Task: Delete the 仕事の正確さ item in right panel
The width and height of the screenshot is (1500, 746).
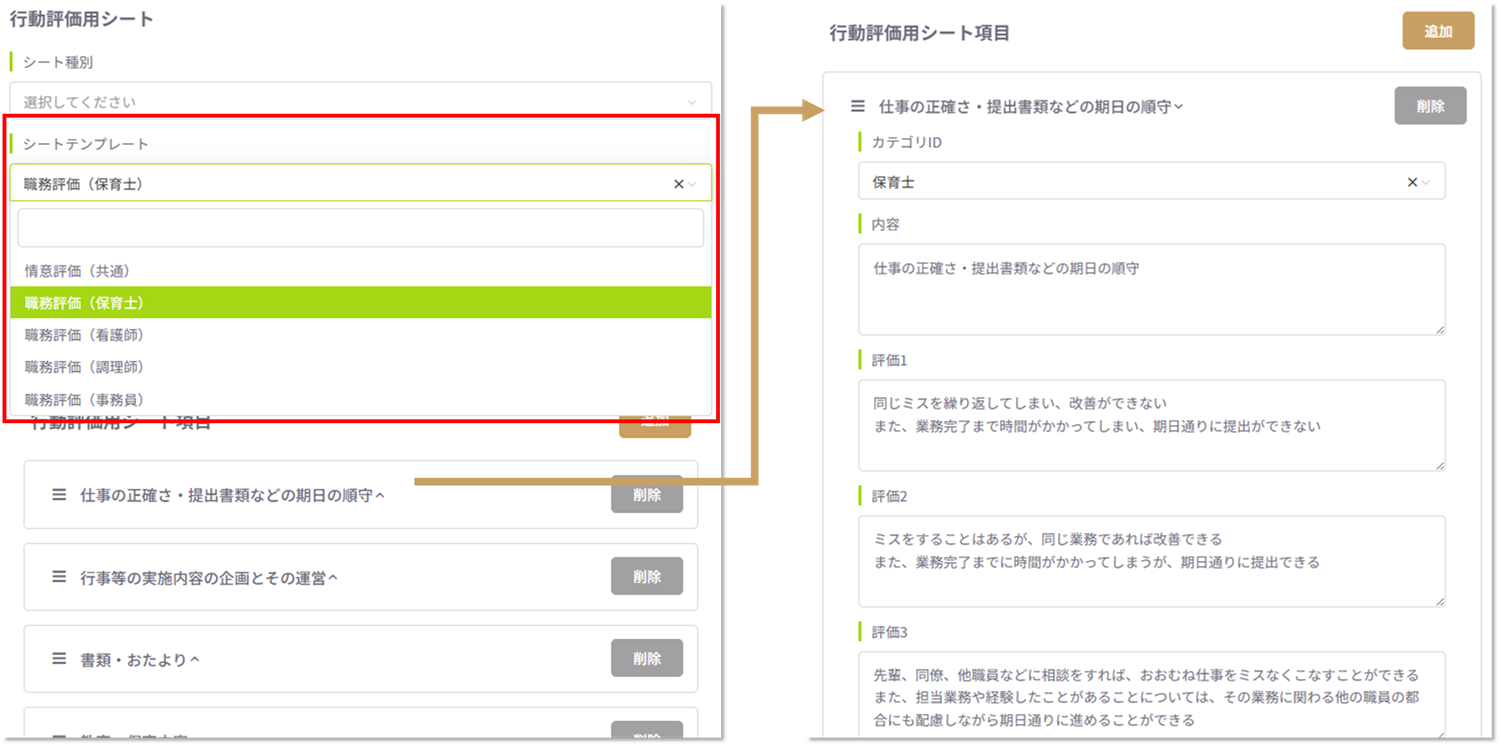Action: (1430, 106)
